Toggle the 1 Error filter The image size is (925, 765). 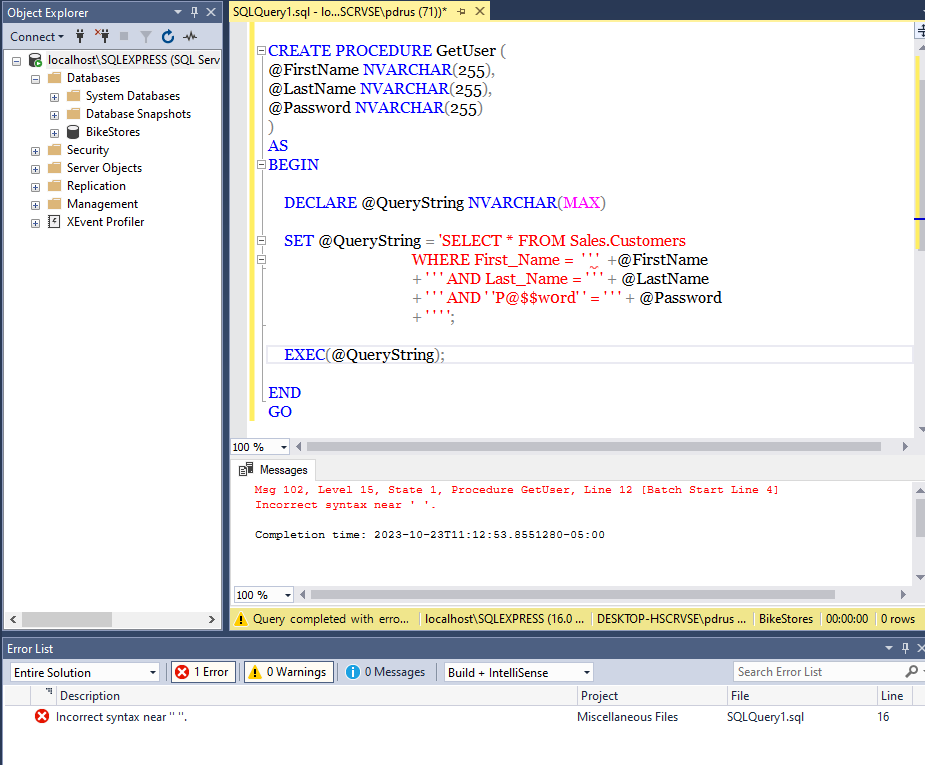[203, 671]
